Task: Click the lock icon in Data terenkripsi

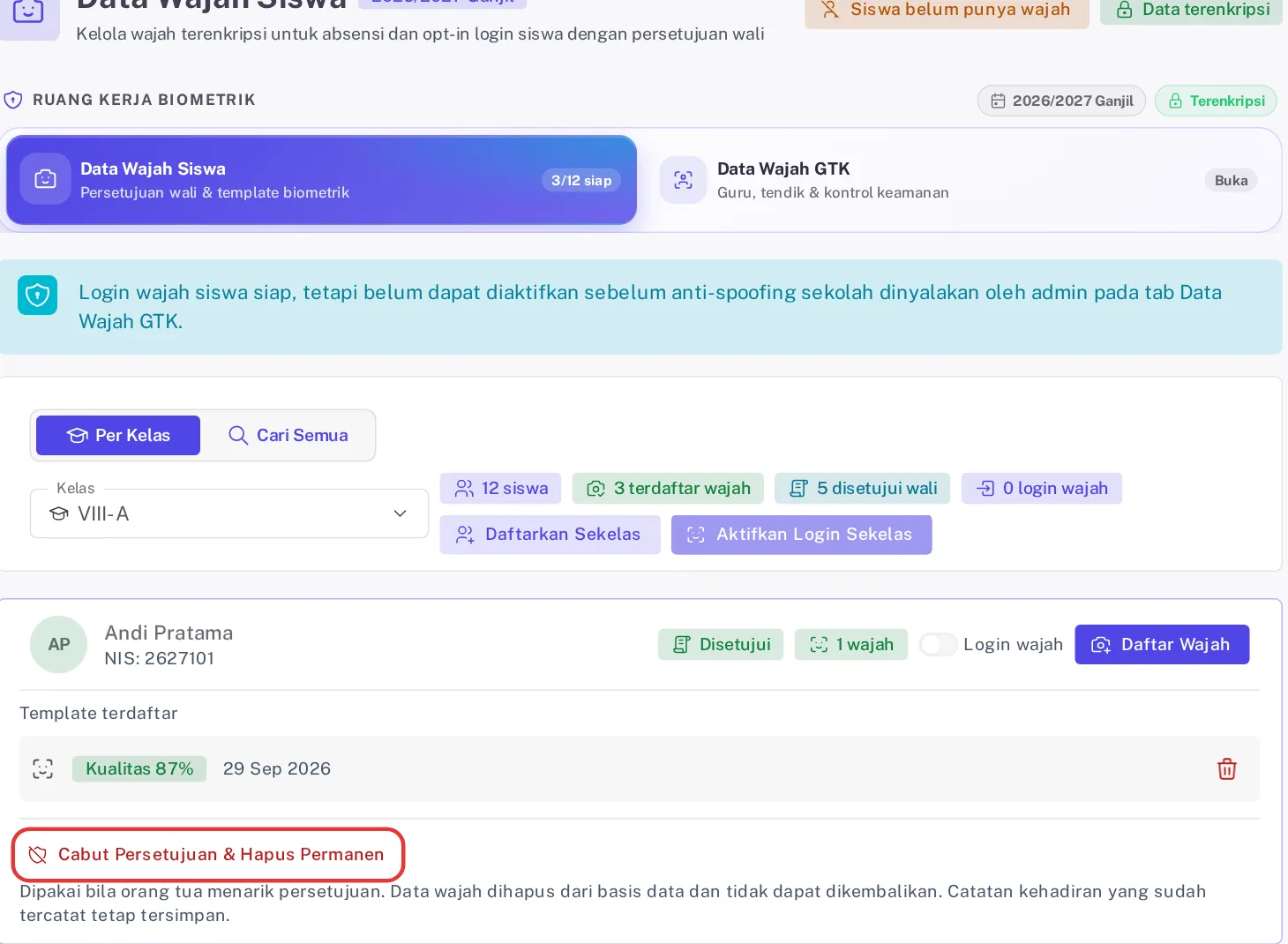Action: (x=1125, y=10)
